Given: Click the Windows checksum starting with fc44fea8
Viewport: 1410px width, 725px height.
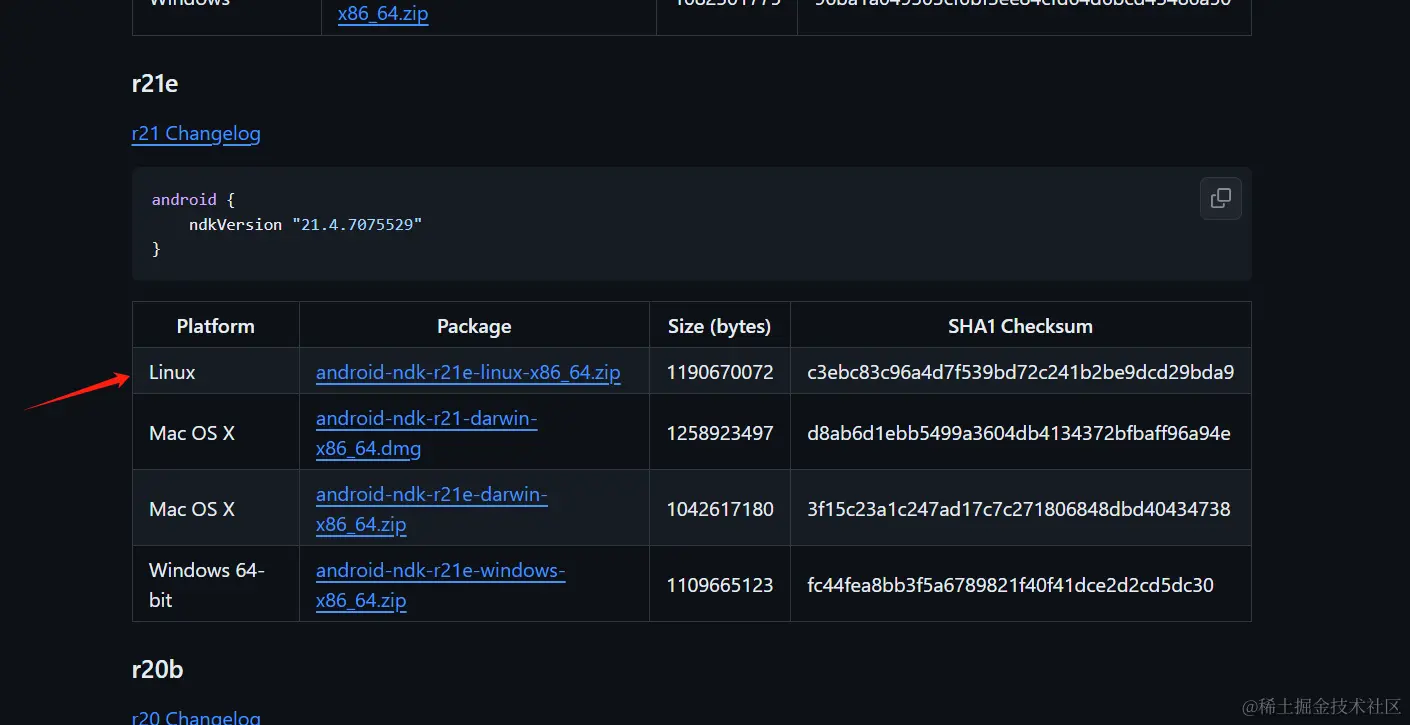Looking at the screenshot, I should (1010, 585).
